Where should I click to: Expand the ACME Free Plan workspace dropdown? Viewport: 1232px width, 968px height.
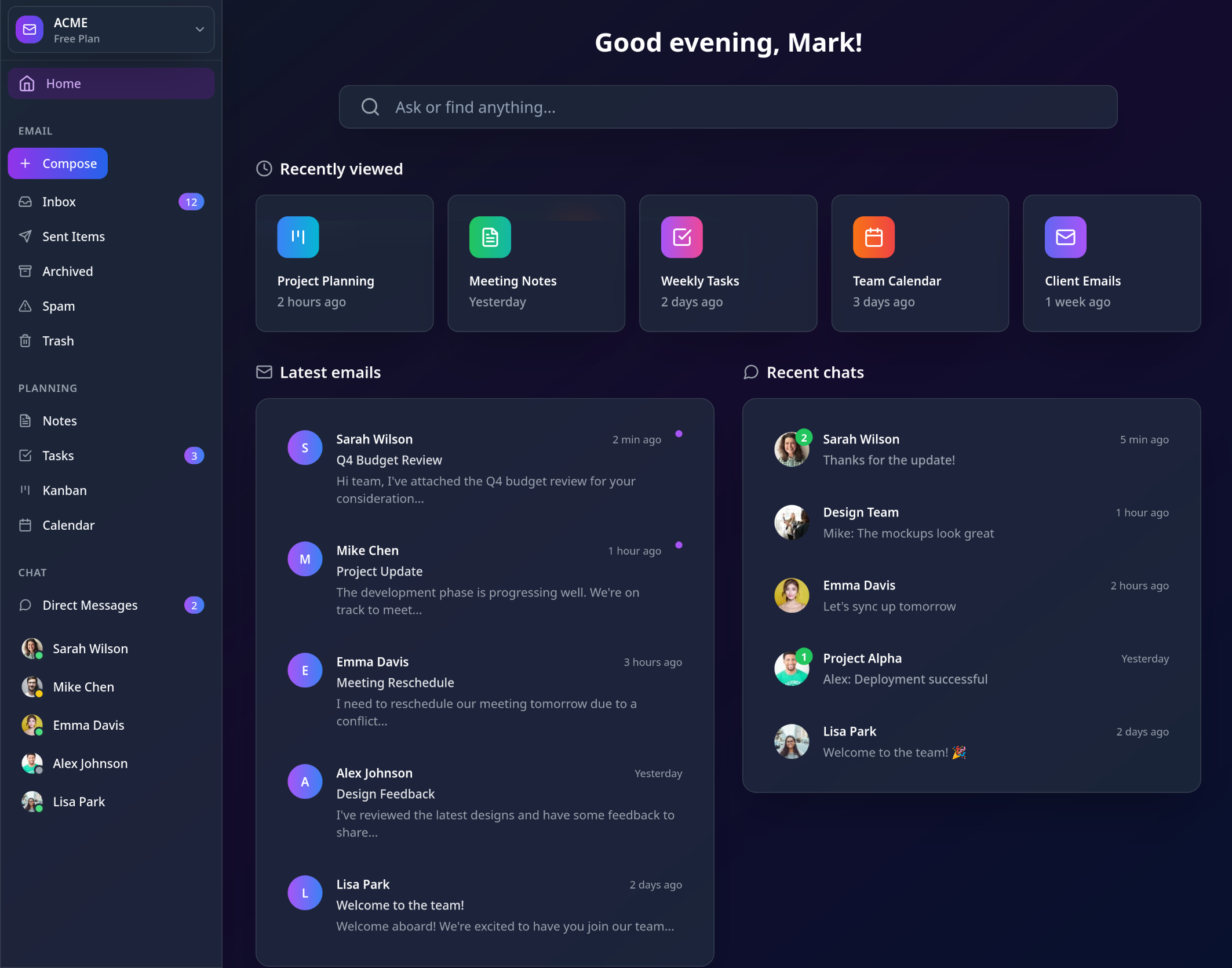pos(199,30)
